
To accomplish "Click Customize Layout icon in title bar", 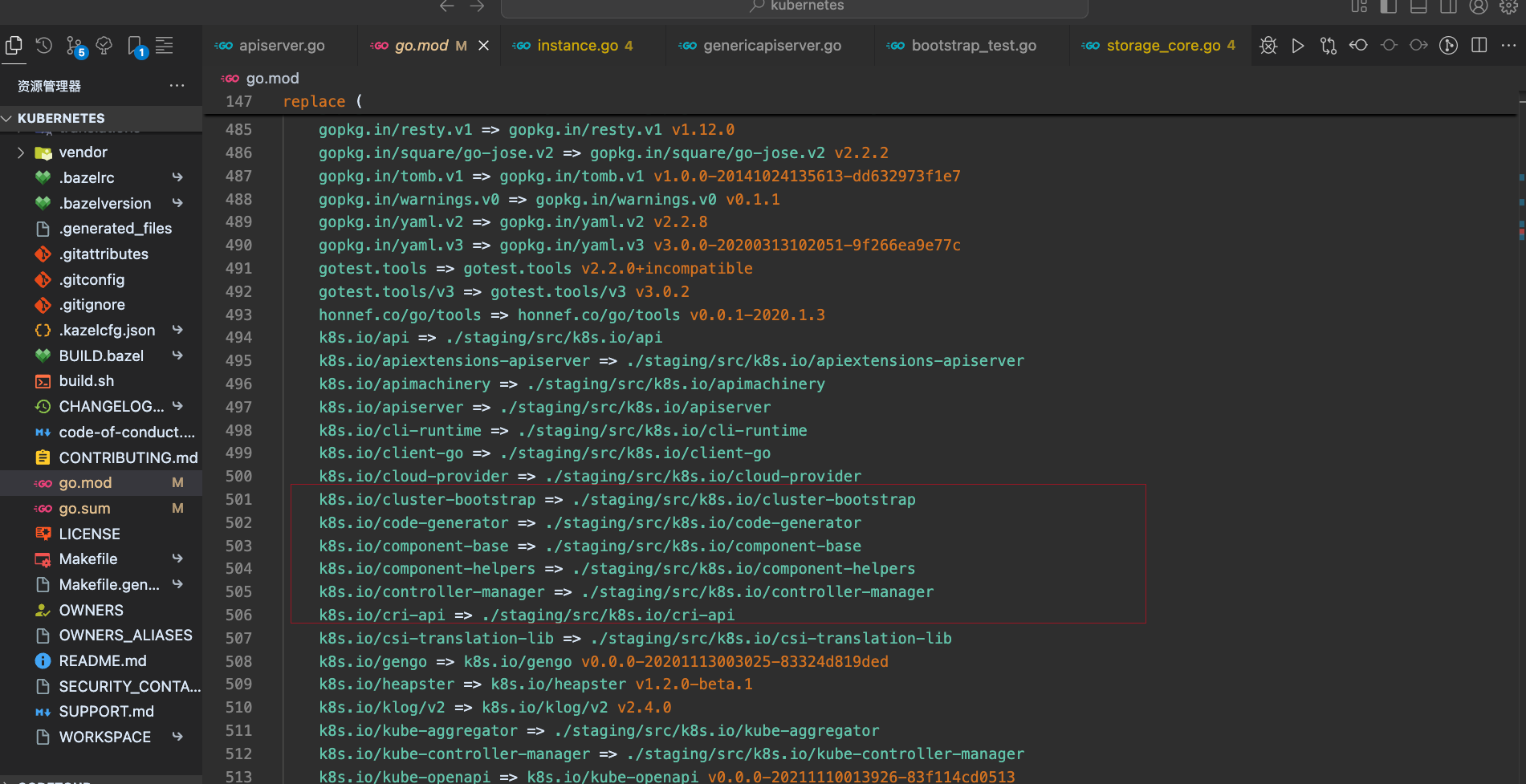I will tap(1359, 6).
